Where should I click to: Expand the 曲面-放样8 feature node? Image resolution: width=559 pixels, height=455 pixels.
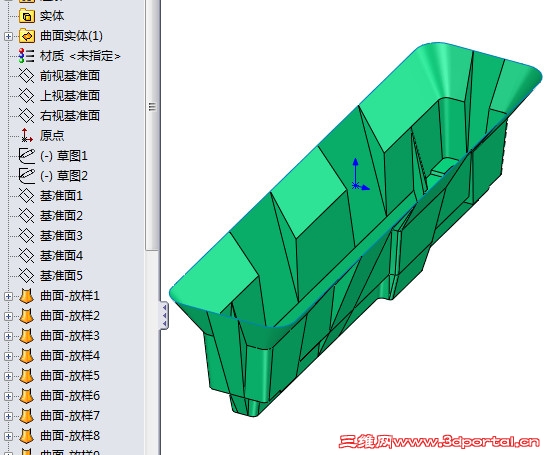coord(8,436)
